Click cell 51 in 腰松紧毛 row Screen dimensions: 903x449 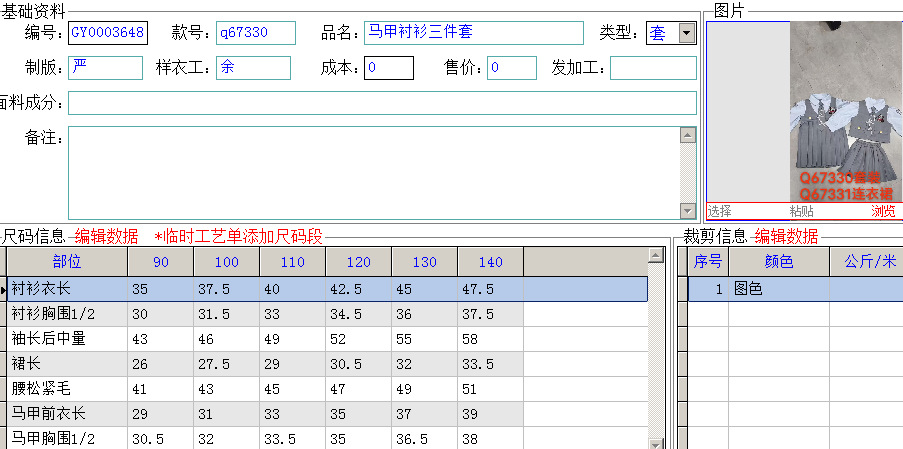pos(491,389)
